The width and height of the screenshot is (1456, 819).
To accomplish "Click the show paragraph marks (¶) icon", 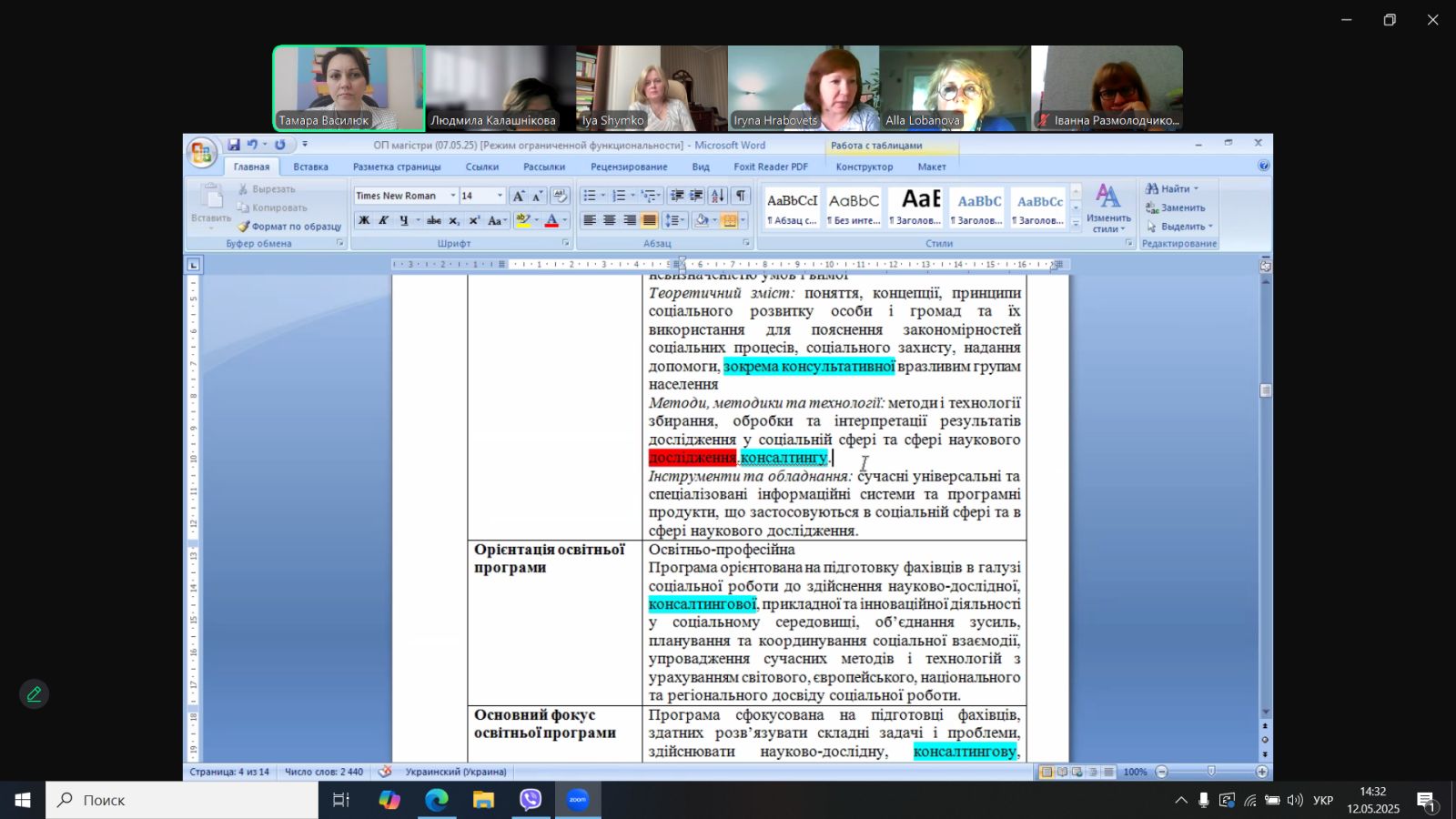I will pyautogui.click(x=742, y=196).
